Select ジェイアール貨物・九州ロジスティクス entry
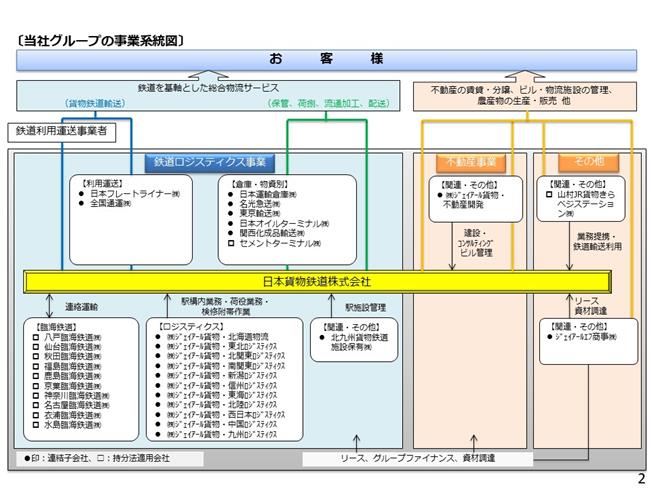 click(216, 434)
